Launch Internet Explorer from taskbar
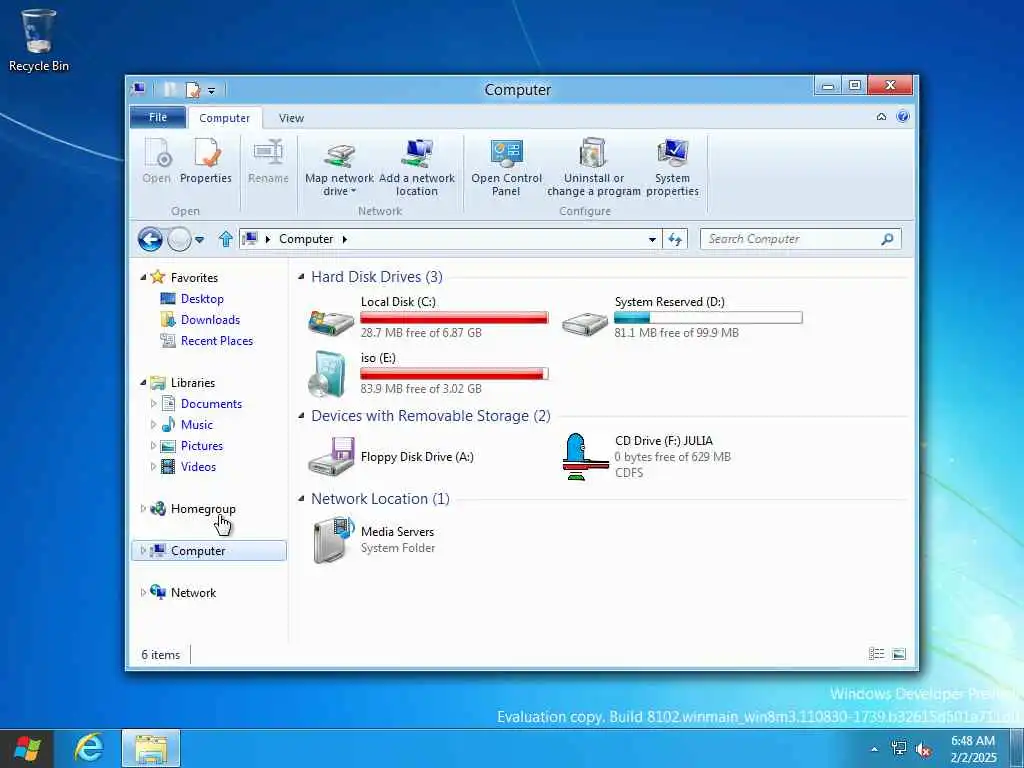 (x=89, y=748)
